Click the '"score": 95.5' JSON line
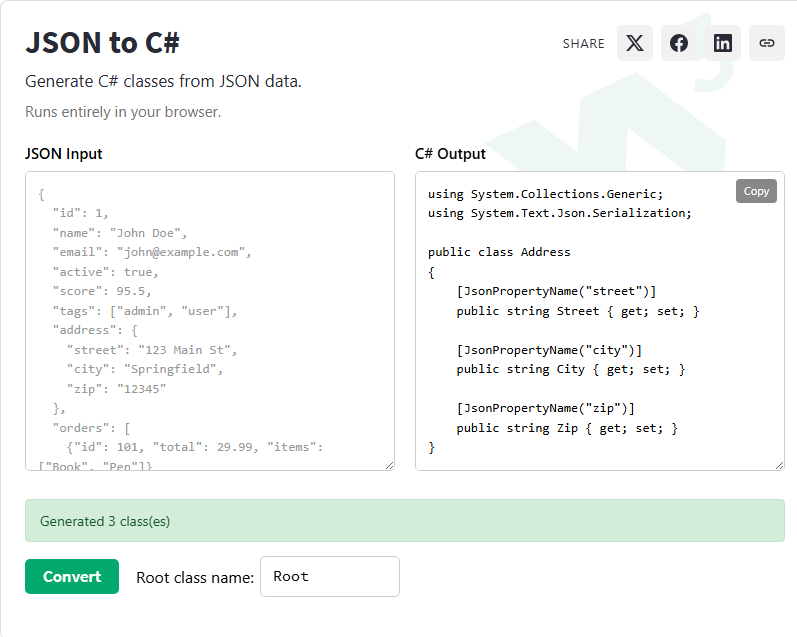Image resolution: width=797 pixels, height=637 pixels. tap(102, 291)
